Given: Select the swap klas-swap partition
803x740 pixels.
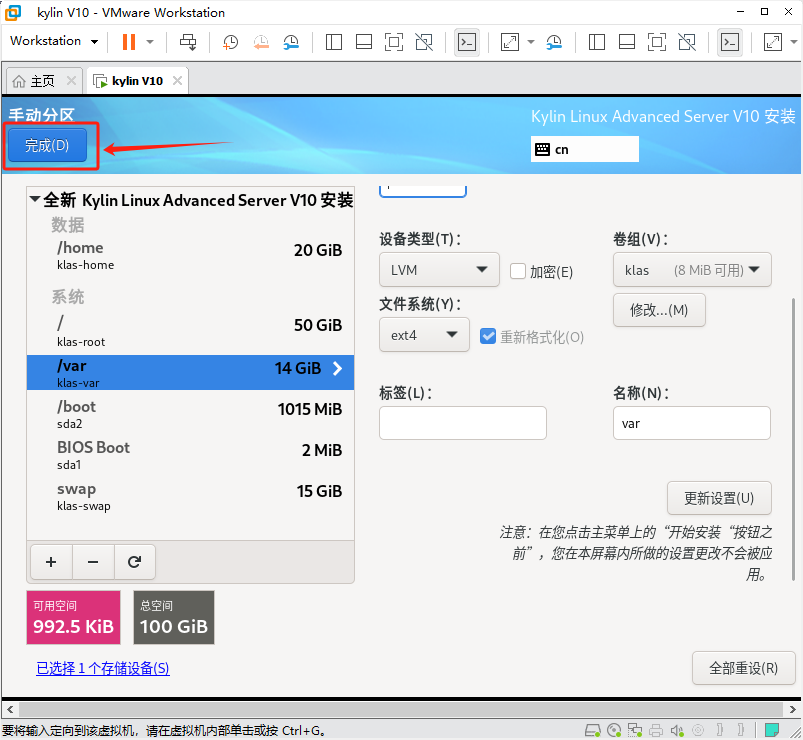Looking at the screenshot, I should pyautogui.click(x=190, y=496).
